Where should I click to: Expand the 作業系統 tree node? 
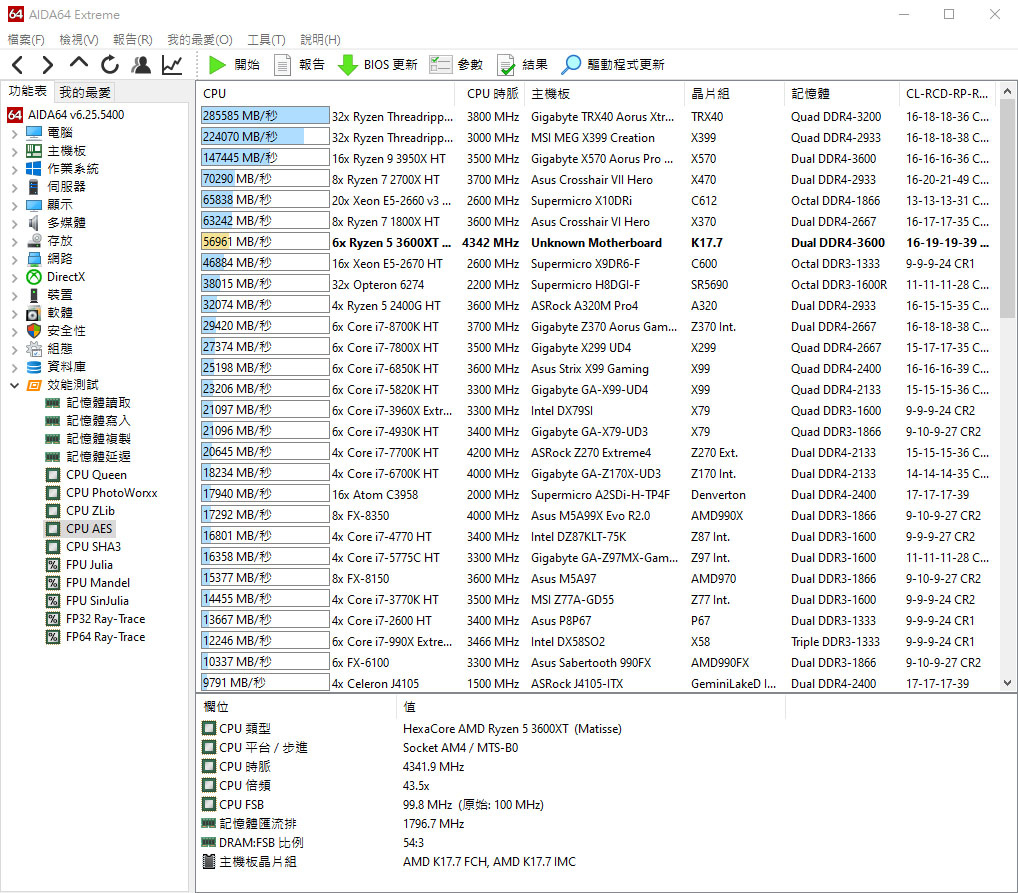[x=14, y=170]
